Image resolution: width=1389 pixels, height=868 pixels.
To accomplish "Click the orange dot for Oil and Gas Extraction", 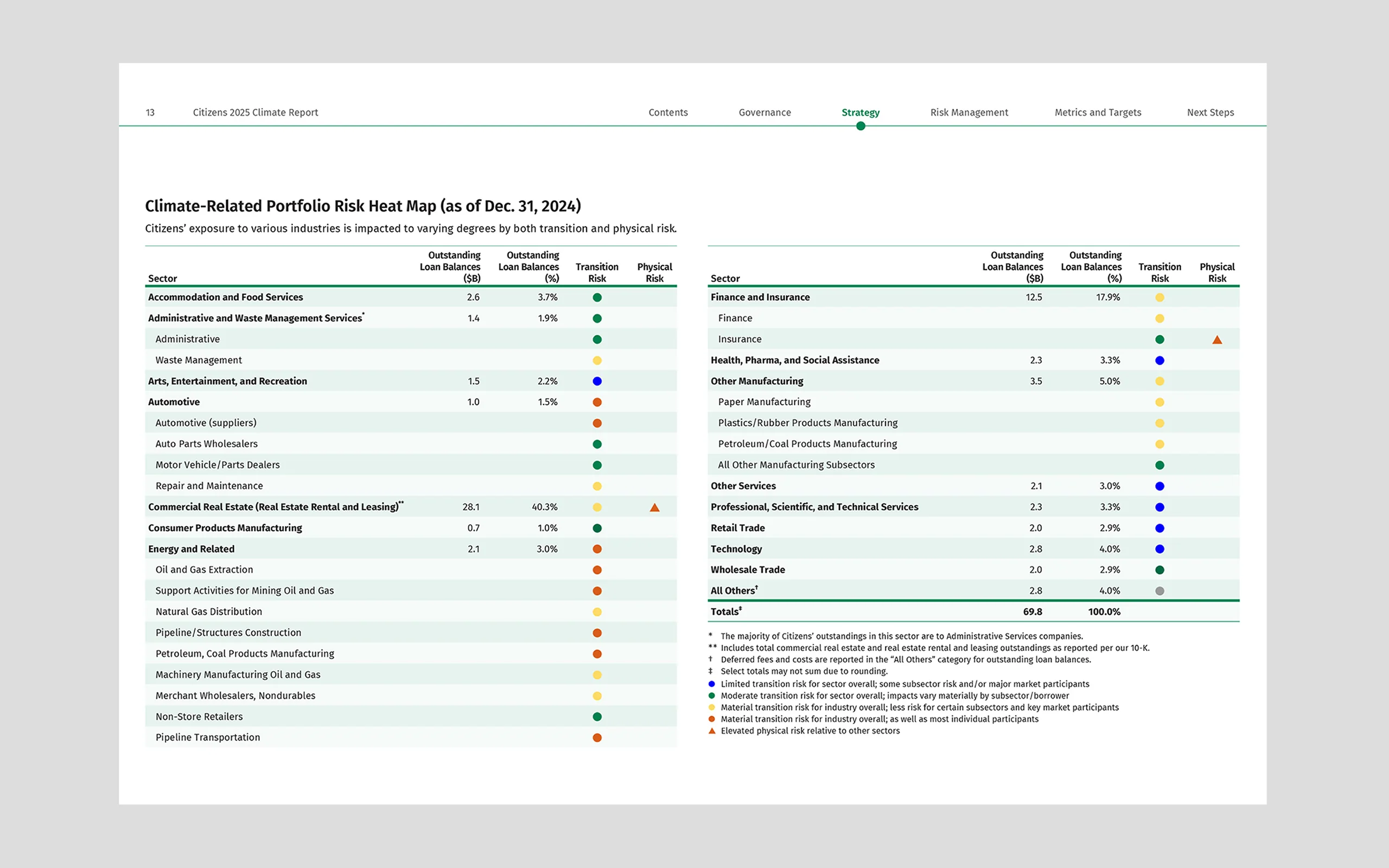I will click(x=597, y=570).
